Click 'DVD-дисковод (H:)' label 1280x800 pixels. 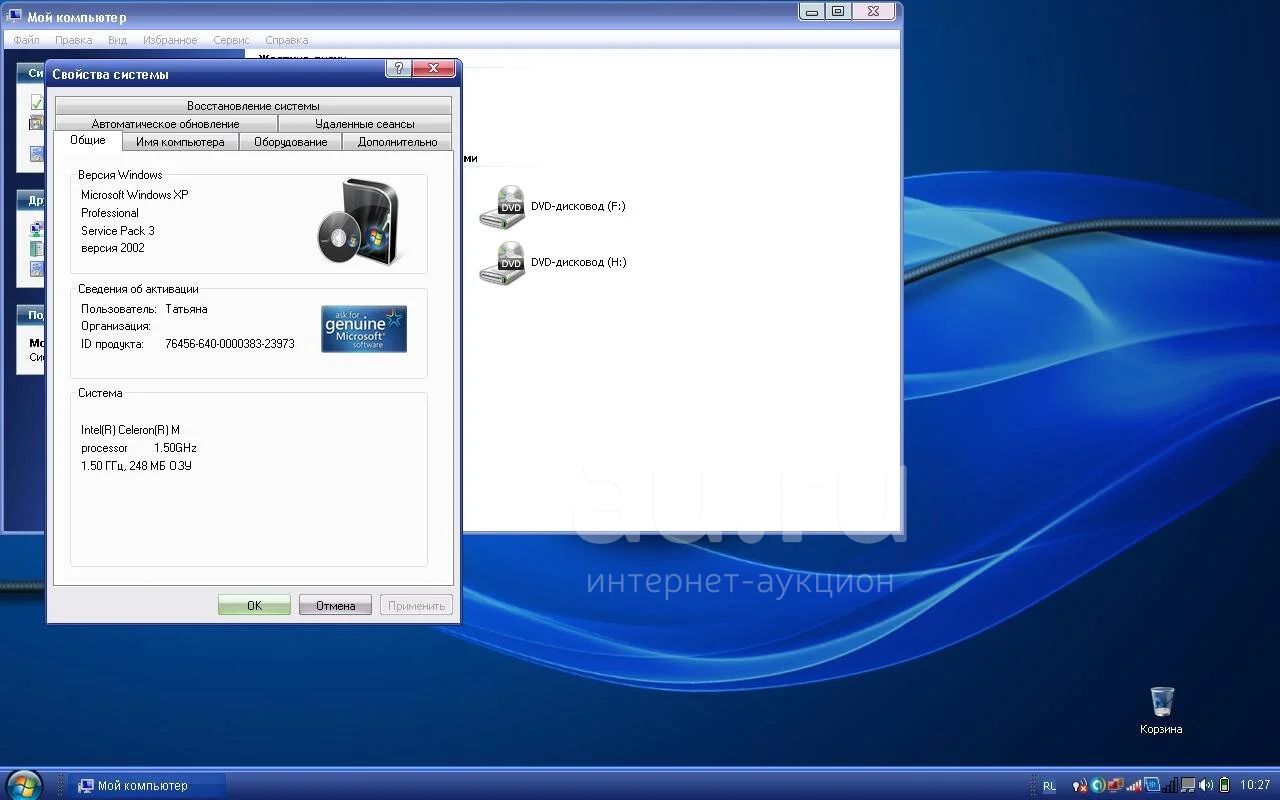[578, 262]
